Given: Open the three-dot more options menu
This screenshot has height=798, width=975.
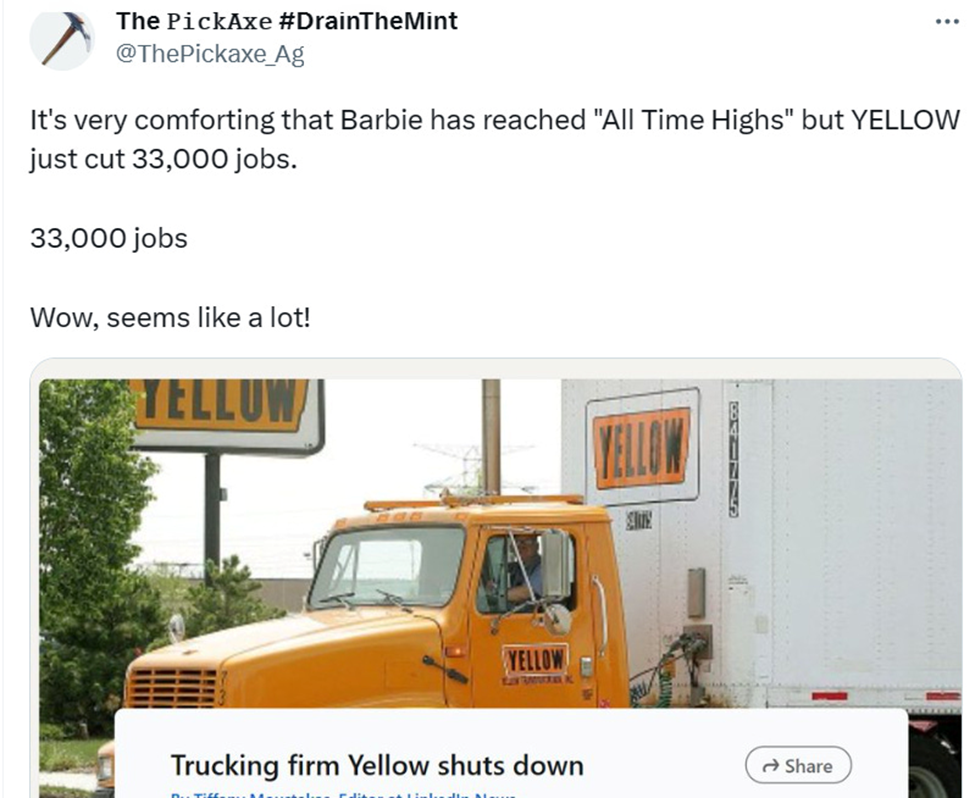Looking at the screenshot, I should (945, 20).
